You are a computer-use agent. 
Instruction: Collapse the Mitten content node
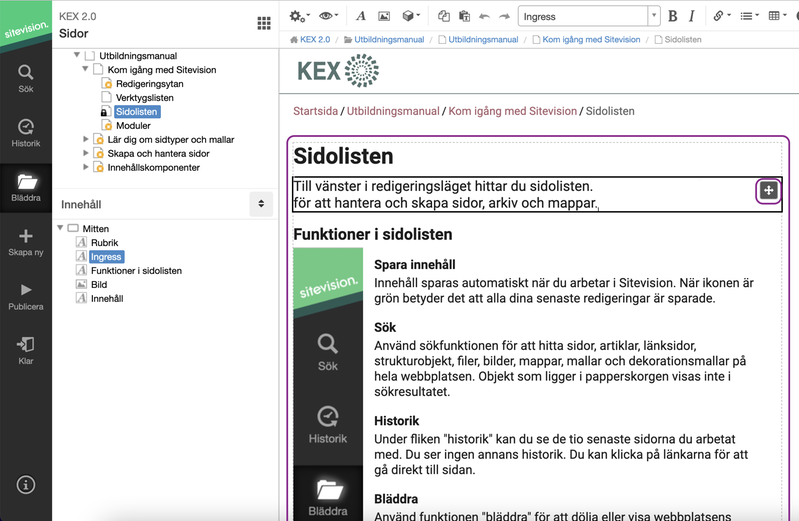tap(60, 228)
